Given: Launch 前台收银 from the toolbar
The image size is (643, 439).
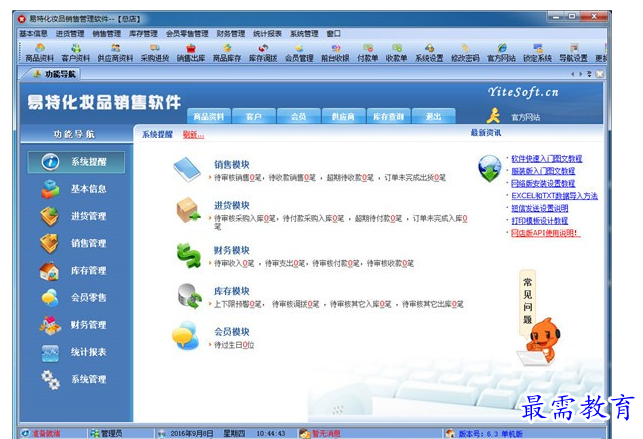Looking at the screenshot, I should pyautogui.click(x=335, y=53).
